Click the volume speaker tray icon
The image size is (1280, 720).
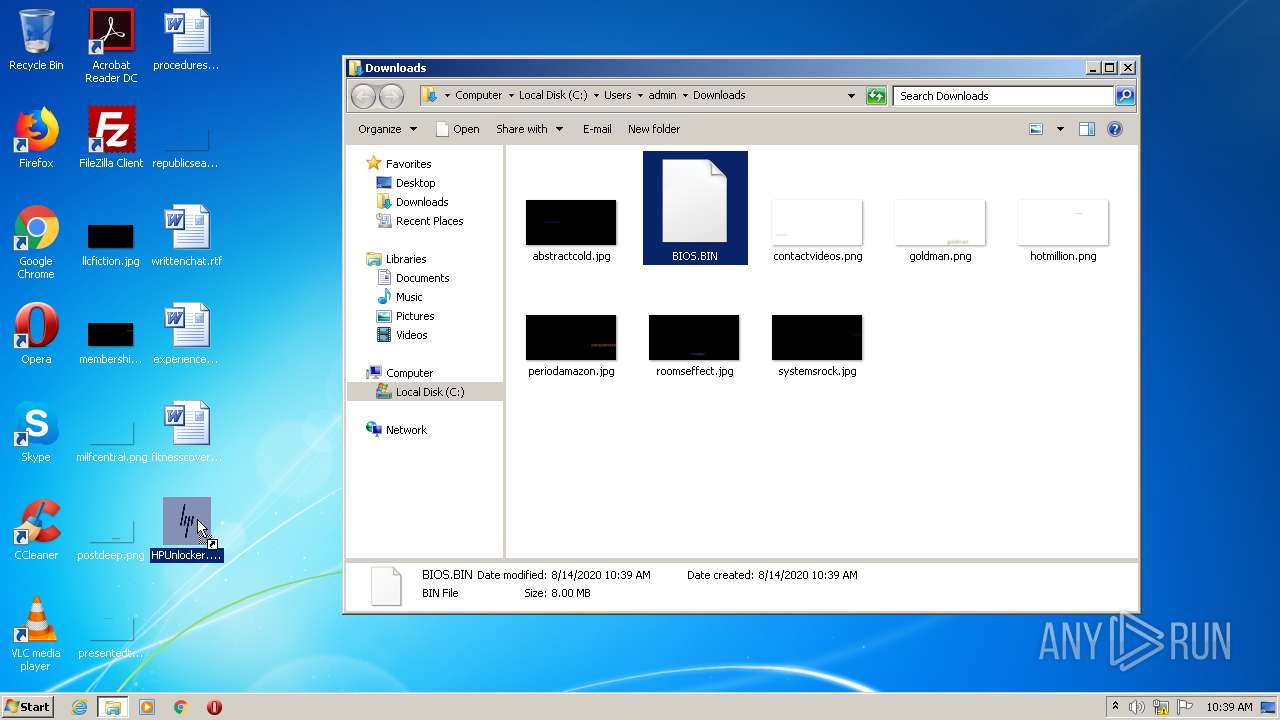coord(1137,707)
